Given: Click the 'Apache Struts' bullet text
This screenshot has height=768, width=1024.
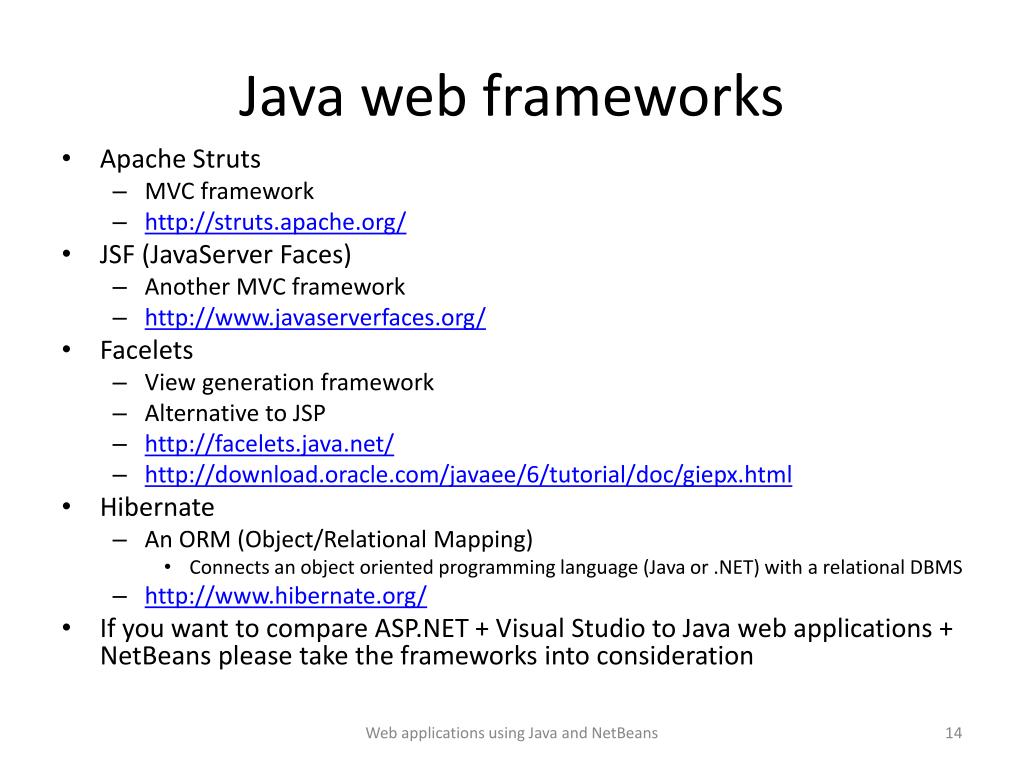Looking at the screenshot, I should point(180,159).
